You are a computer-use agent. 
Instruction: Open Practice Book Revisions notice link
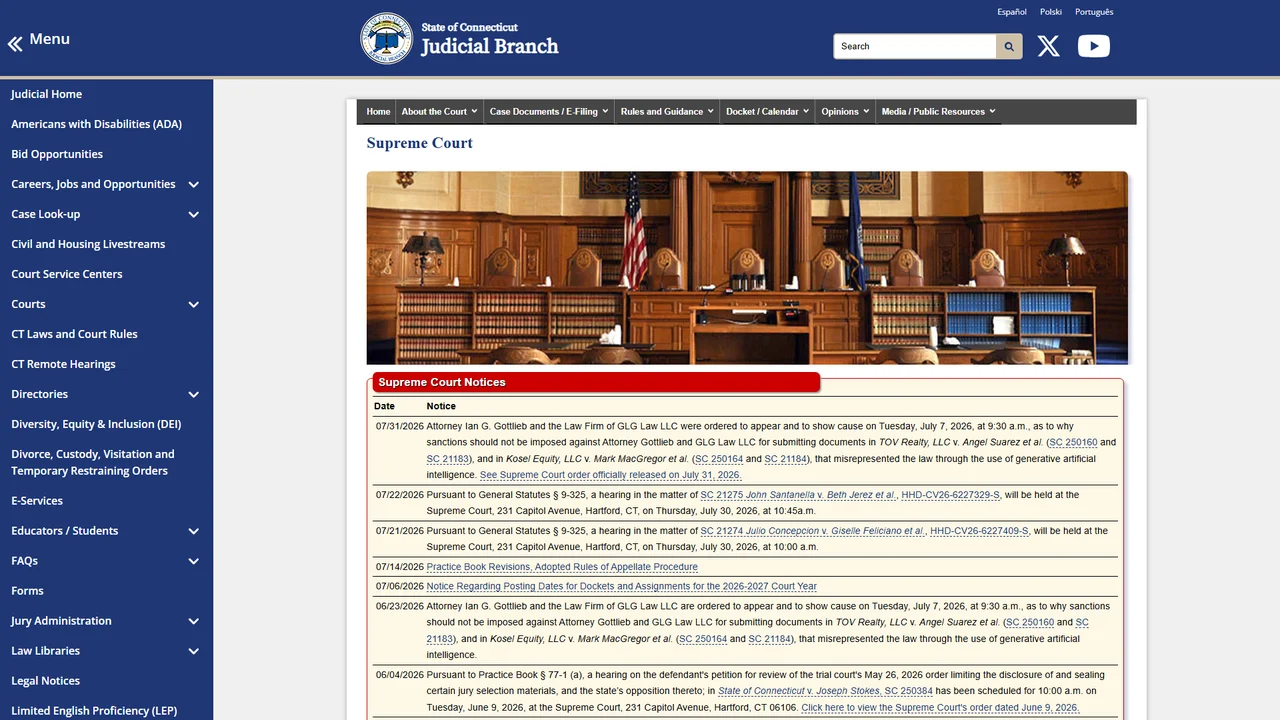click(x=562, y=567)
